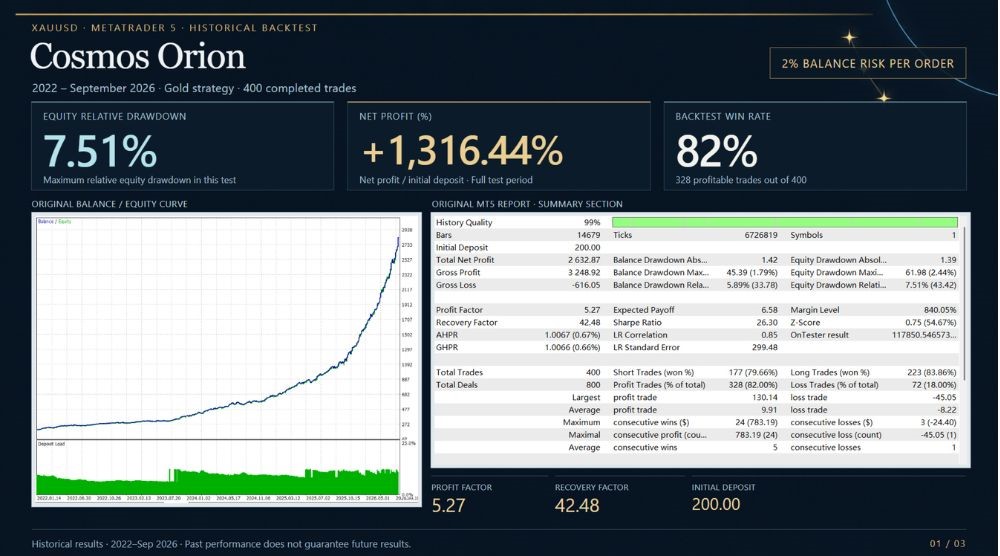Click the Balance / Equity chart legend
This screenshot has height=556, width=1000.
pos(54,221)
